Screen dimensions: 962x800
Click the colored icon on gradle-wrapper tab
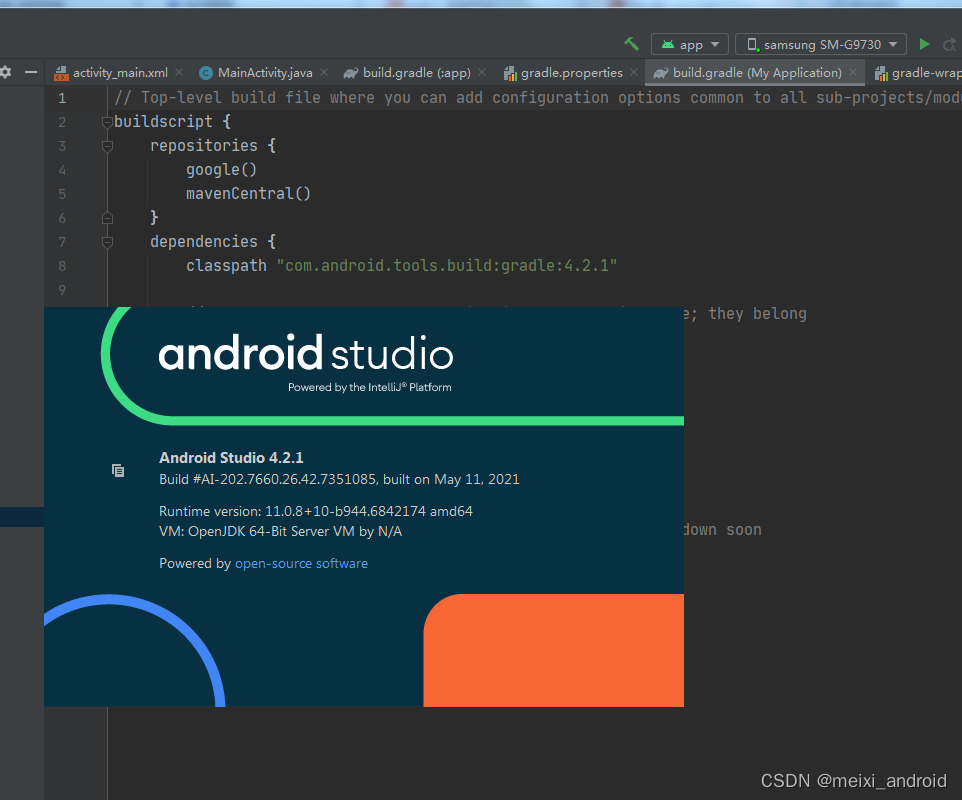881,72
